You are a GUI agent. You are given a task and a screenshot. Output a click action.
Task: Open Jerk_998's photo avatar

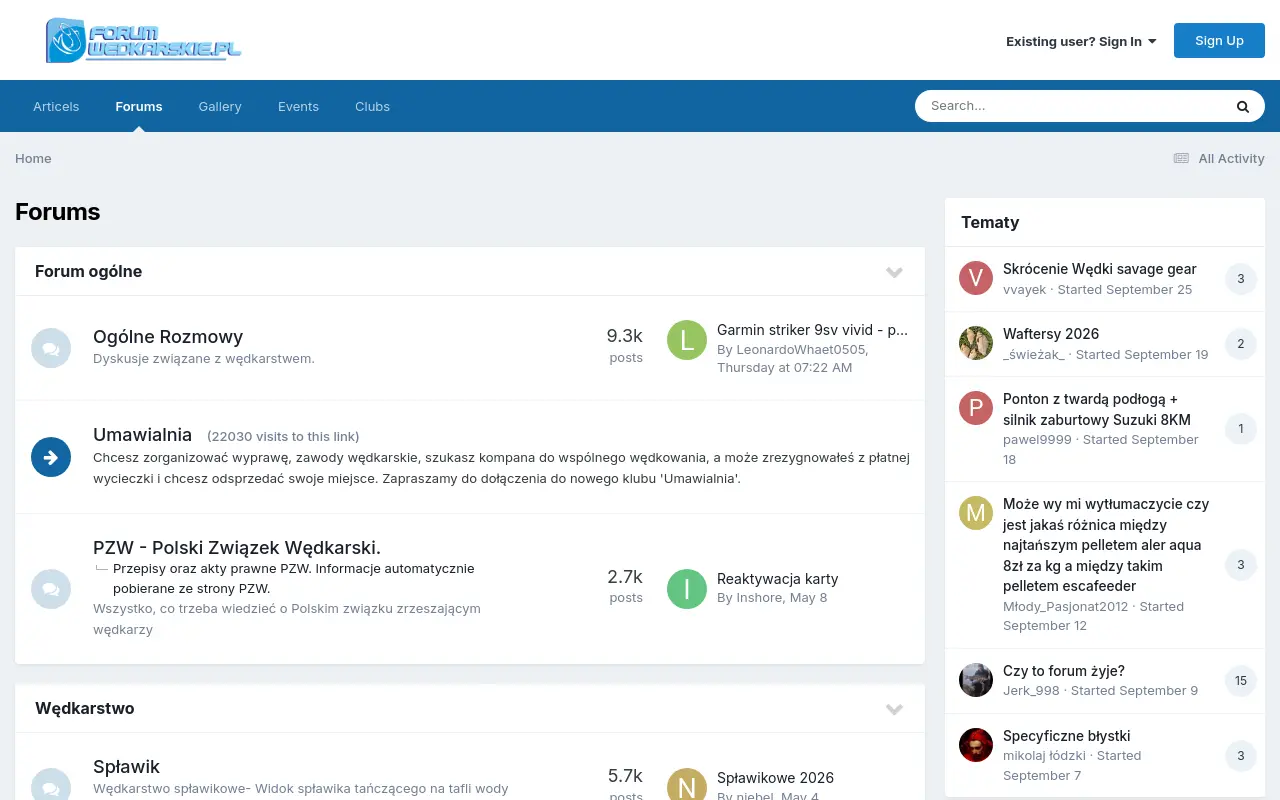coord(976,680)
